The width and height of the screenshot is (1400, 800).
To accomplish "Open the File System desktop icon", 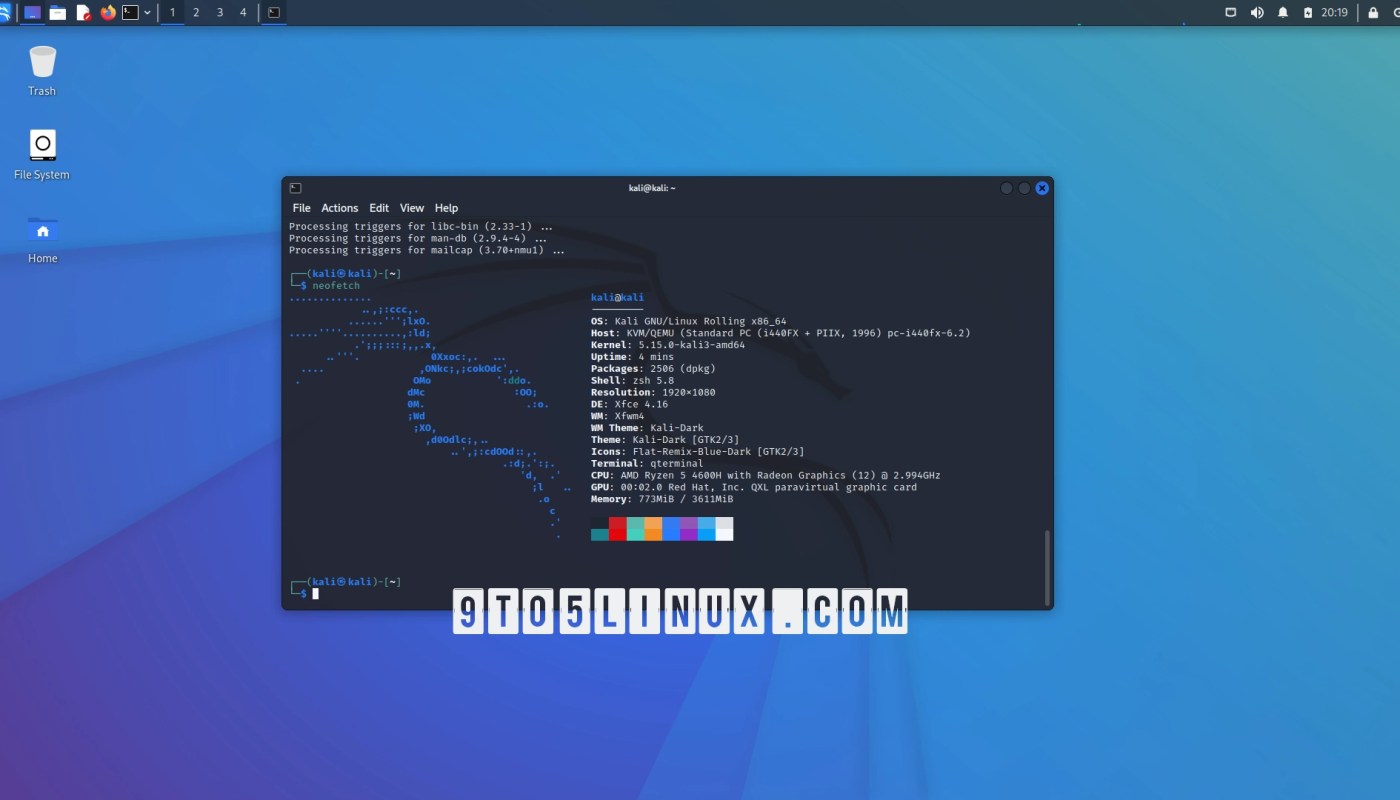I will tap(42, 154).
